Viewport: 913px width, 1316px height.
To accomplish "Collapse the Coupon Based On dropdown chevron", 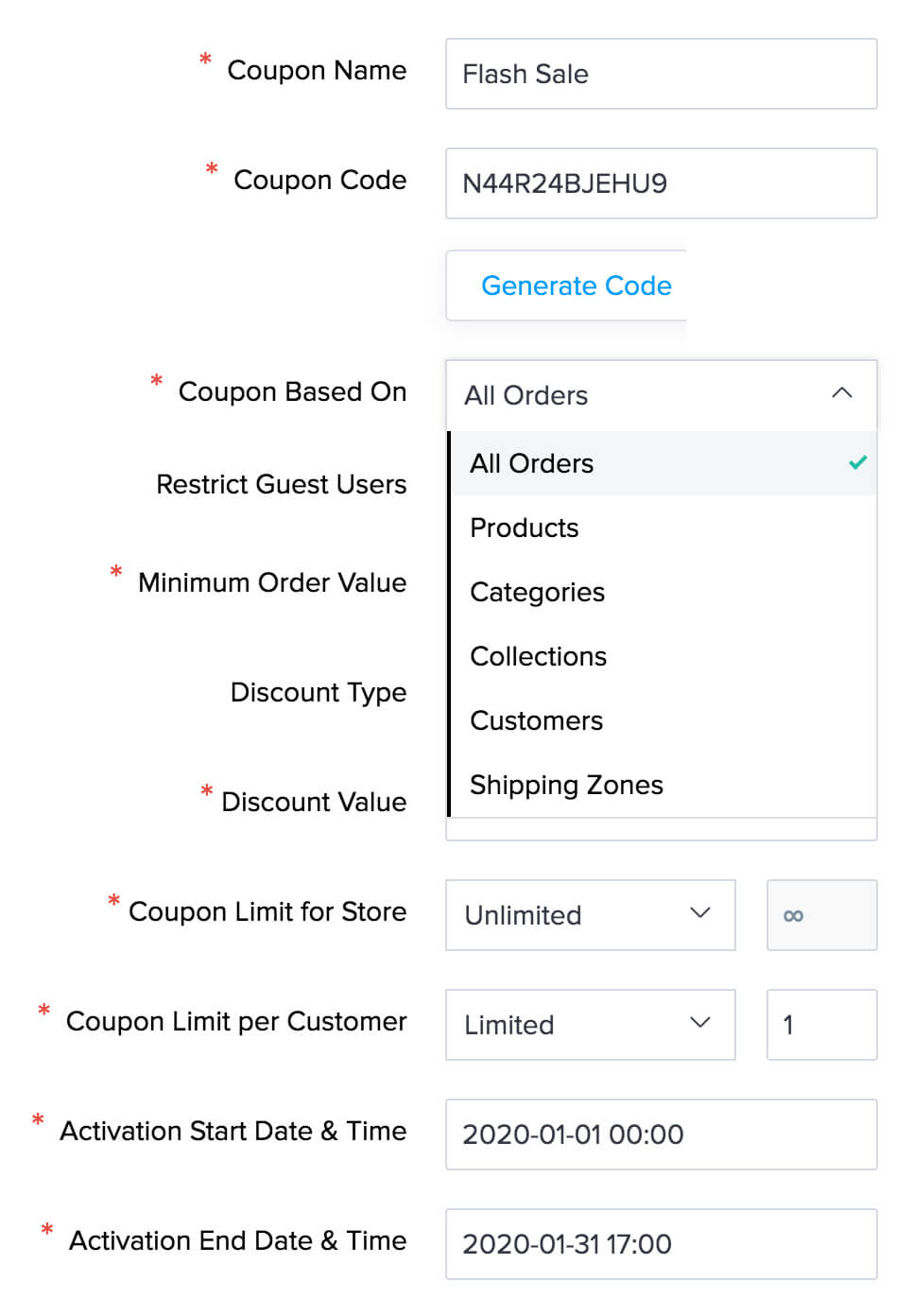I will tap(841, 393).
